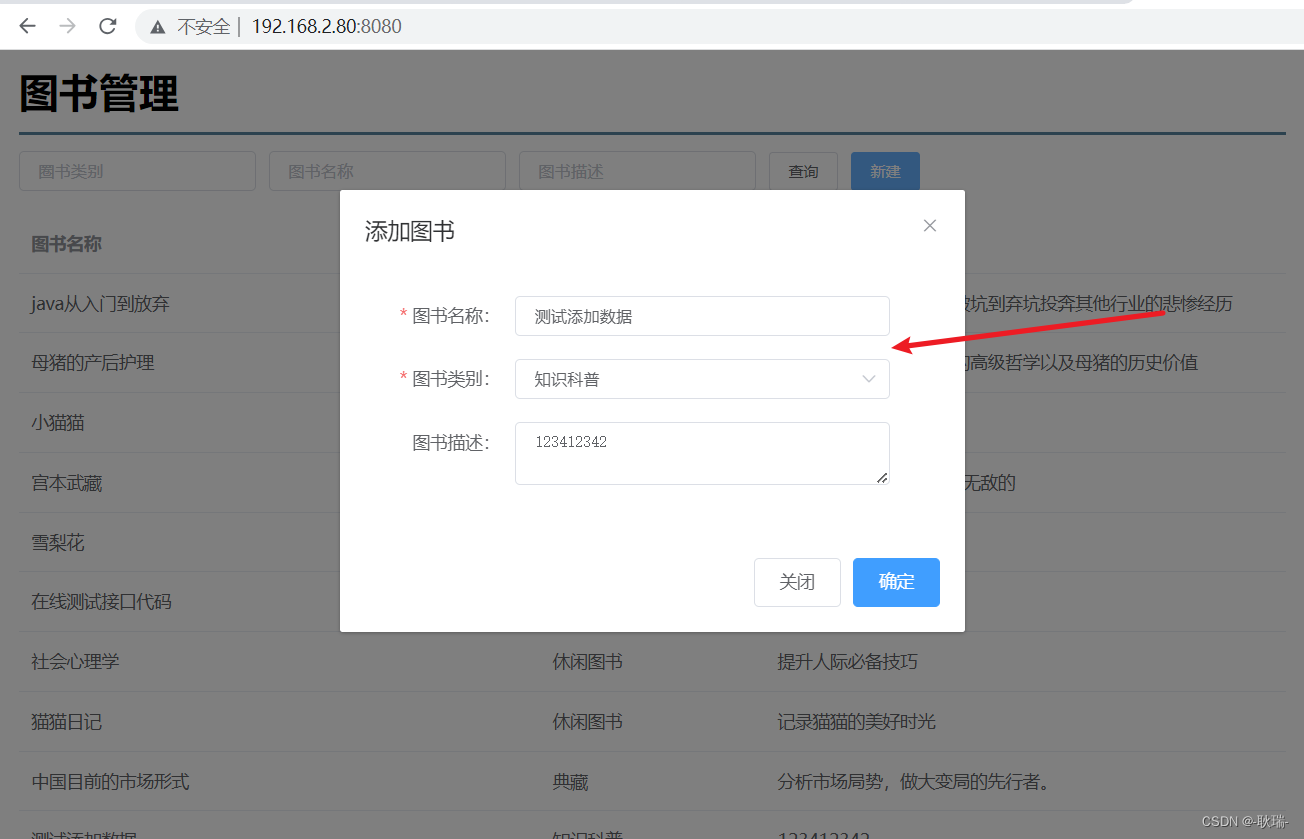Image resolution: width=1304 pixels, height=839 pixels.
Task: Click description 提升人际必备技巧
Action: pyautogui.click(x=847, y=662)
